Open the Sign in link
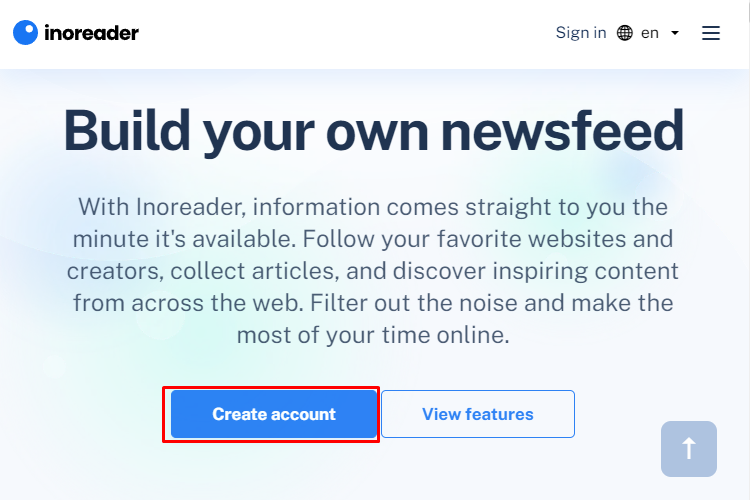This screenshot has width=750, height=500. (x=581, y=33)
